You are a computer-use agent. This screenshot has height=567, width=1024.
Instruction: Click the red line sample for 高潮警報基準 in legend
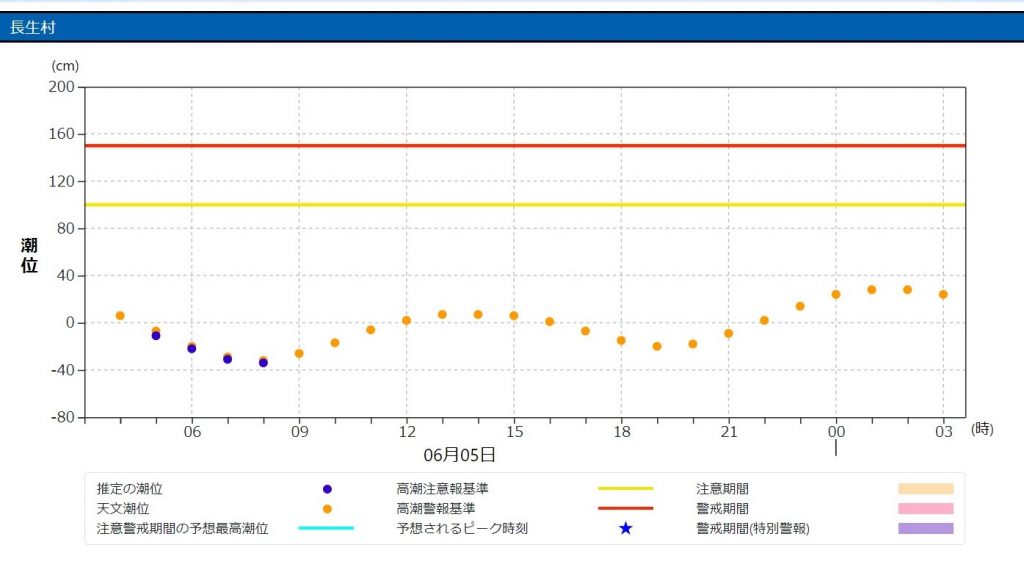point(626,508)
